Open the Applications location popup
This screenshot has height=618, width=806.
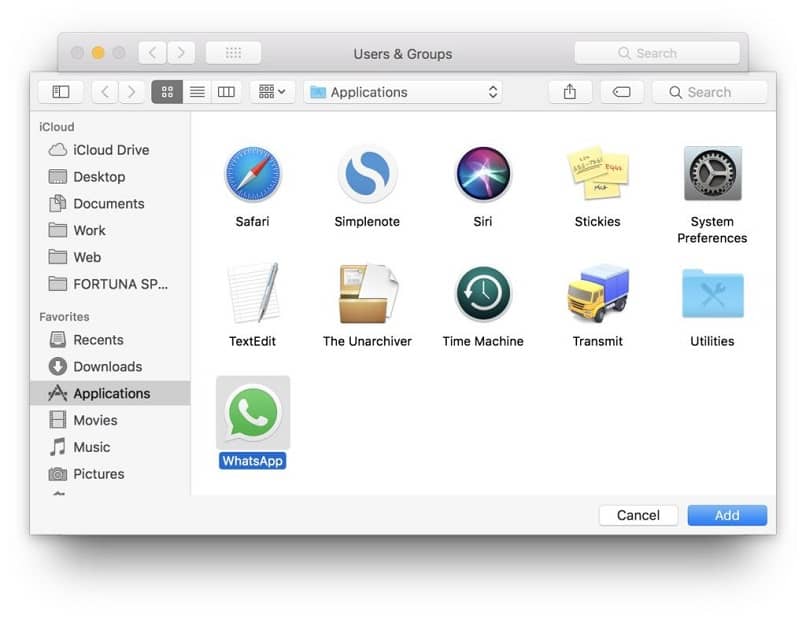[403, 92]
